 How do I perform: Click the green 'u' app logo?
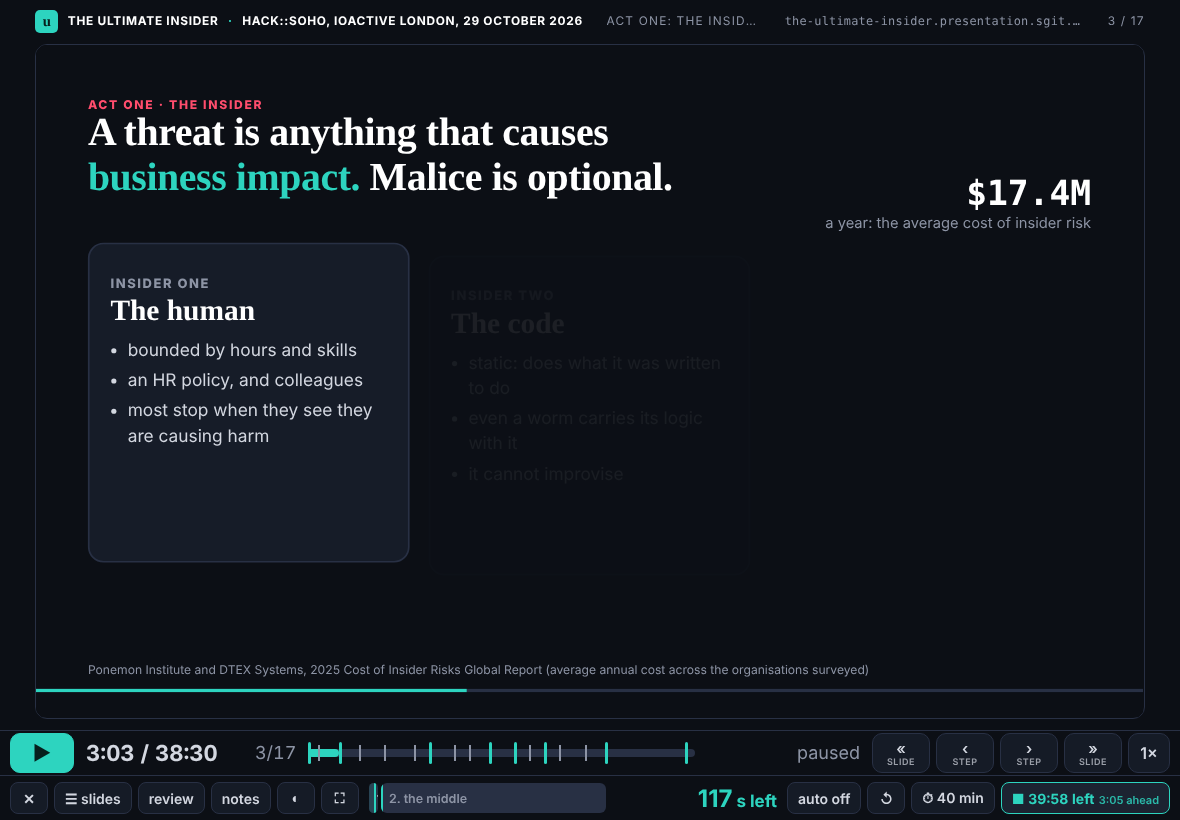point(47,21)
